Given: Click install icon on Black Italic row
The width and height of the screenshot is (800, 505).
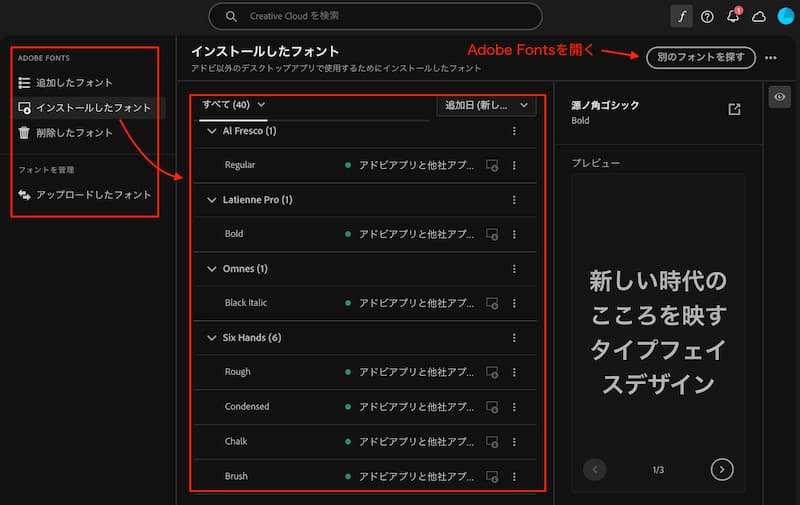Looking at the screenshot, I should [492, 303].
